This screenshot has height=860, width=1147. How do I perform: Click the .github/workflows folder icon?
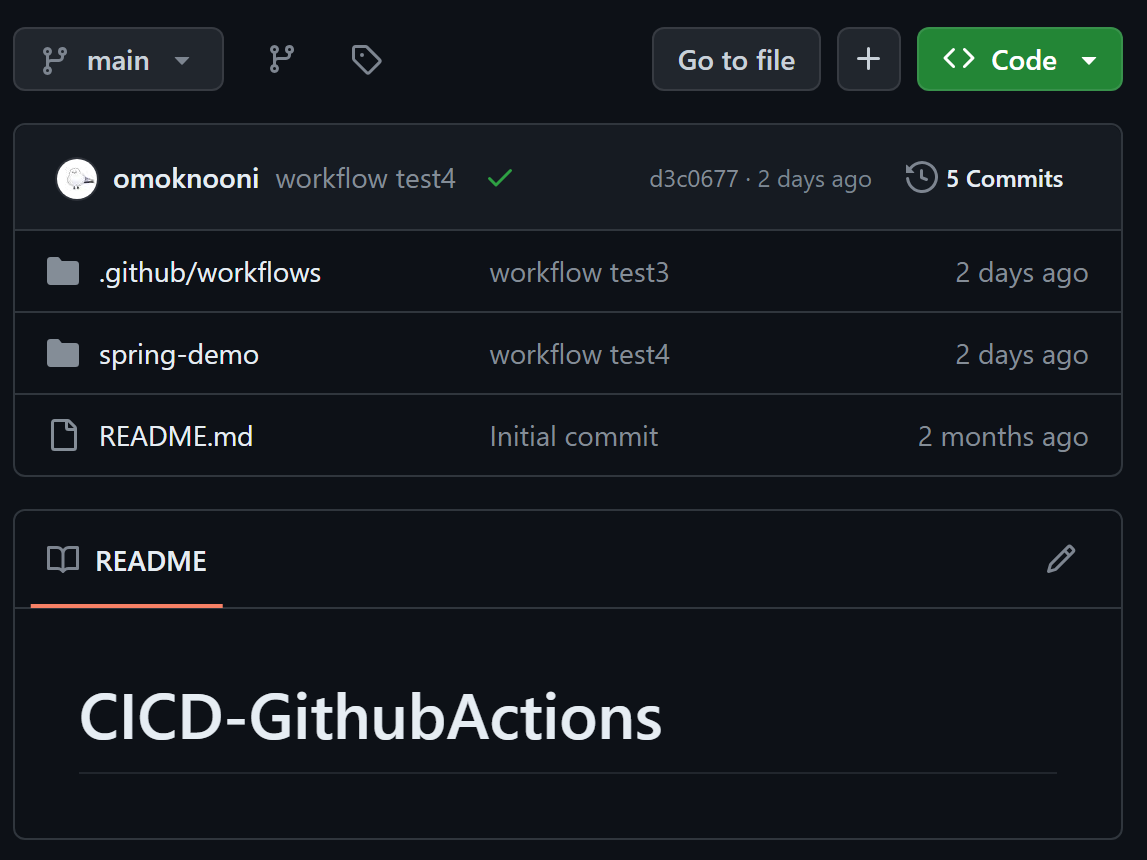(x=63, y=271)
